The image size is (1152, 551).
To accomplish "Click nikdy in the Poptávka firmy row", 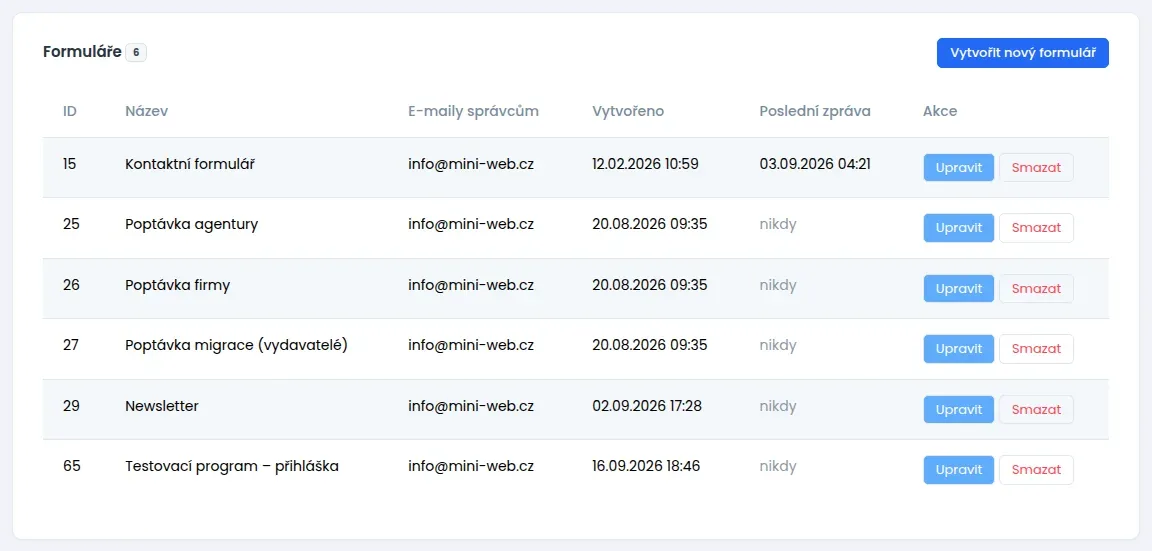I will (777, 285).
